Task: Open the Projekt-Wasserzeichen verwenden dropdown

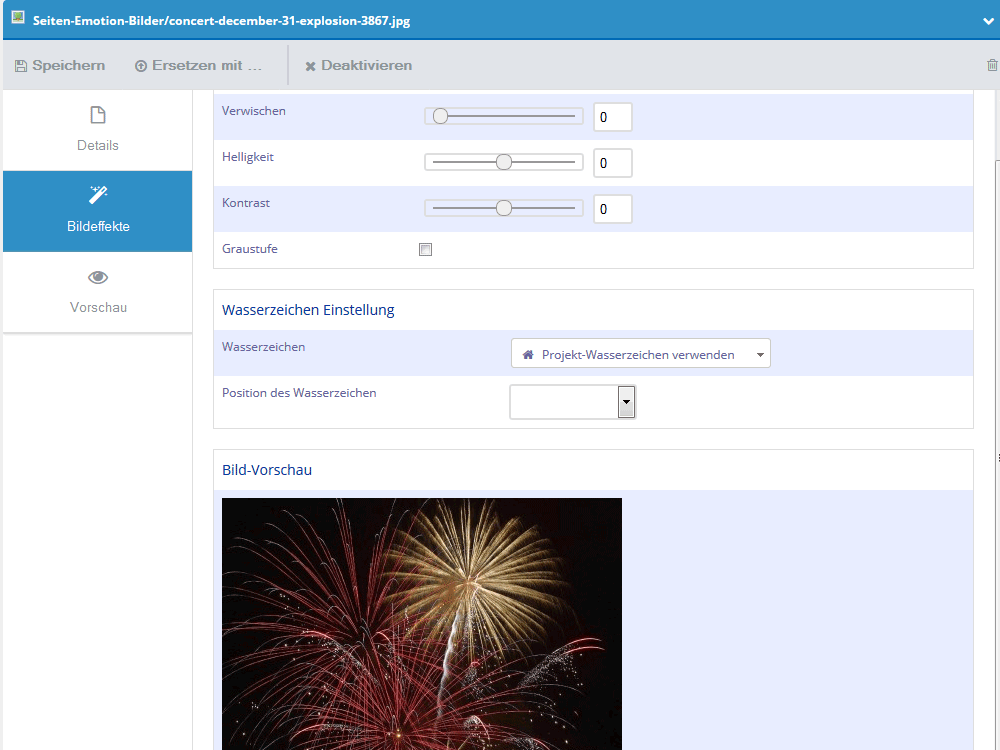Action: click(x=640, y=353)
